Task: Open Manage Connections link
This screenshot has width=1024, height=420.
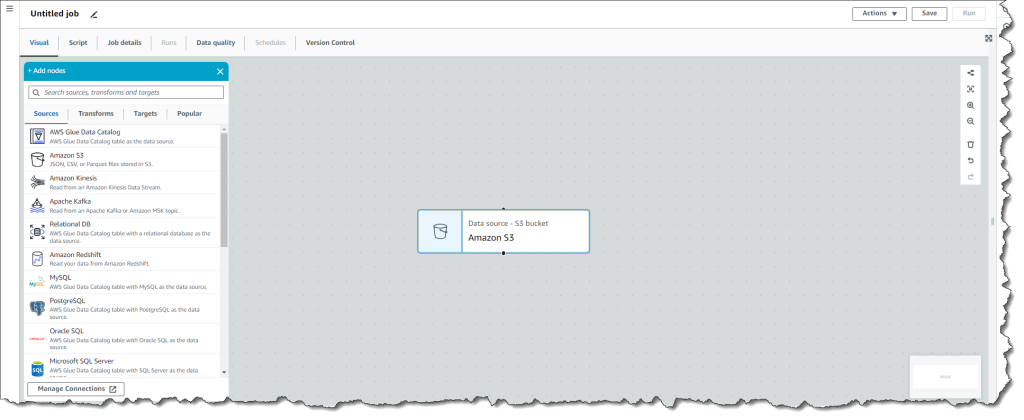Action: coord(76,389)
